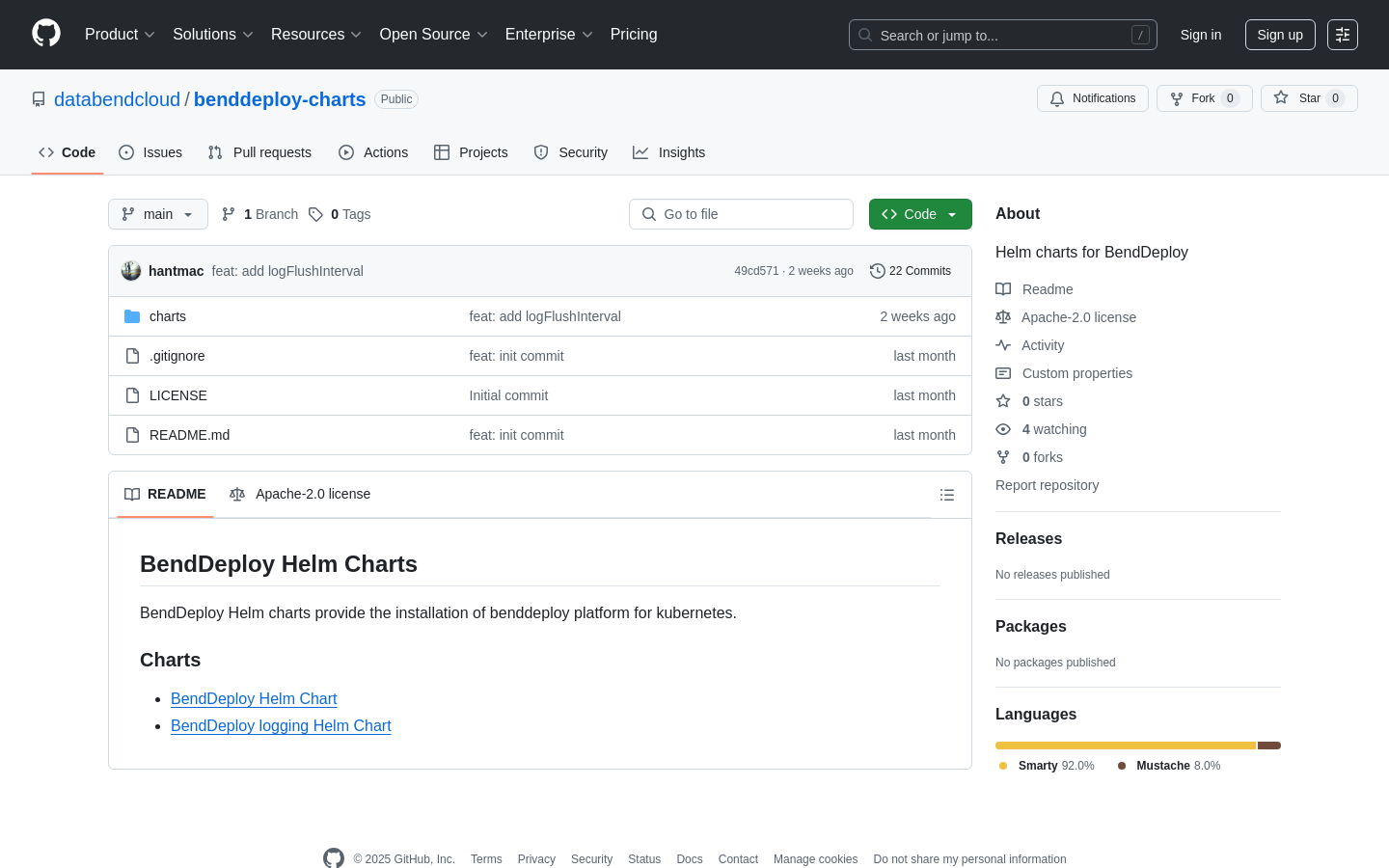
Task: Click the yellow Smarty language bar segment
Action: [1126, 746]
